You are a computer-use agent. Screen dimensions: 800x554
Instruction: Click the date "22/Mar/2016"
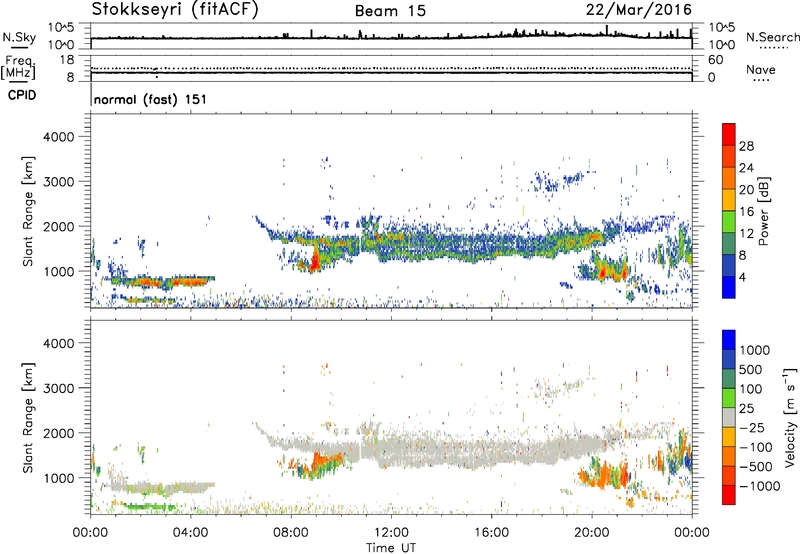pyautogui.click(x=639, y=9)
